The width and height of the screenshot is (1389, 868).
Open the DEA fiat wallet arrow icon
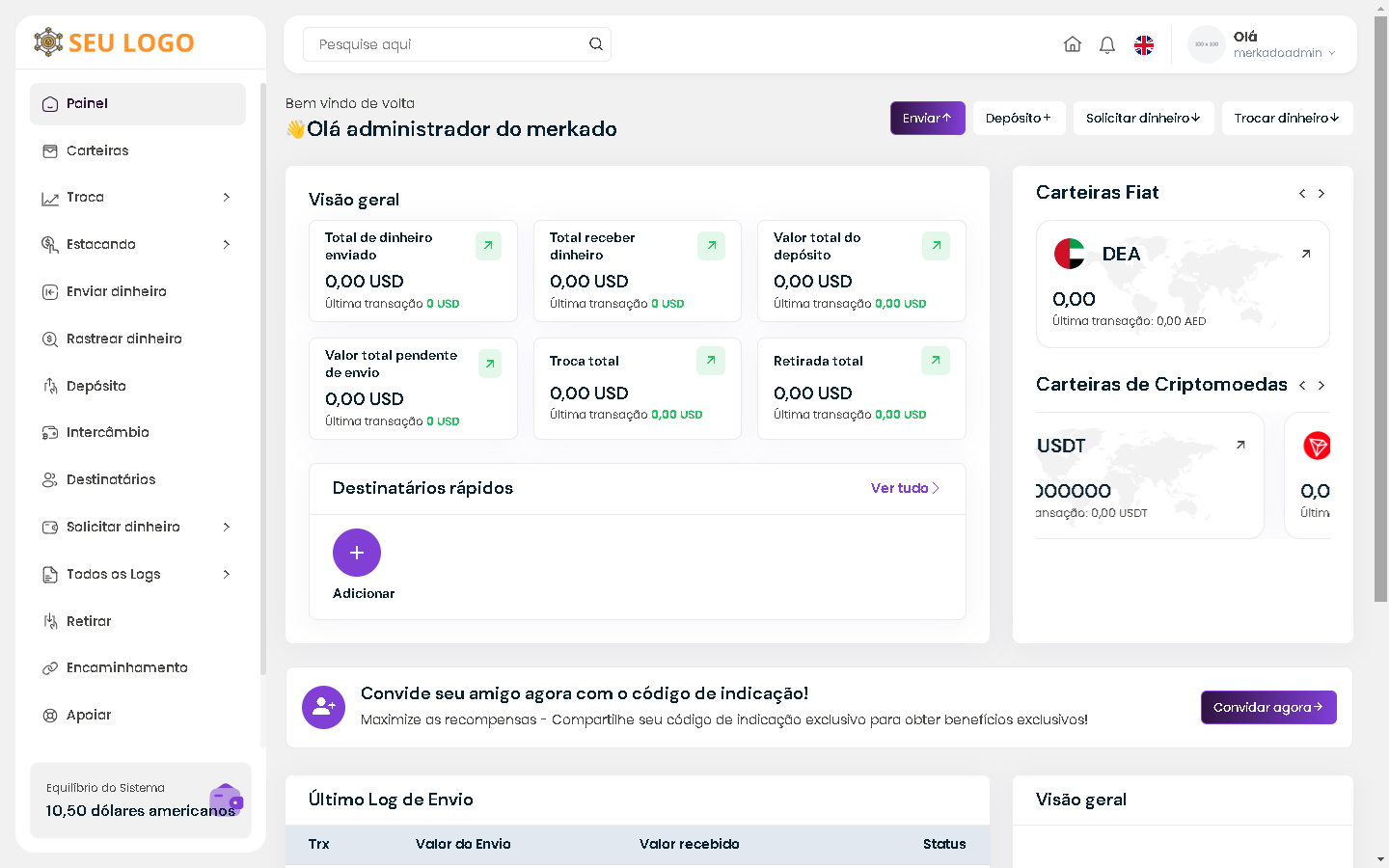coord(1306,255)
